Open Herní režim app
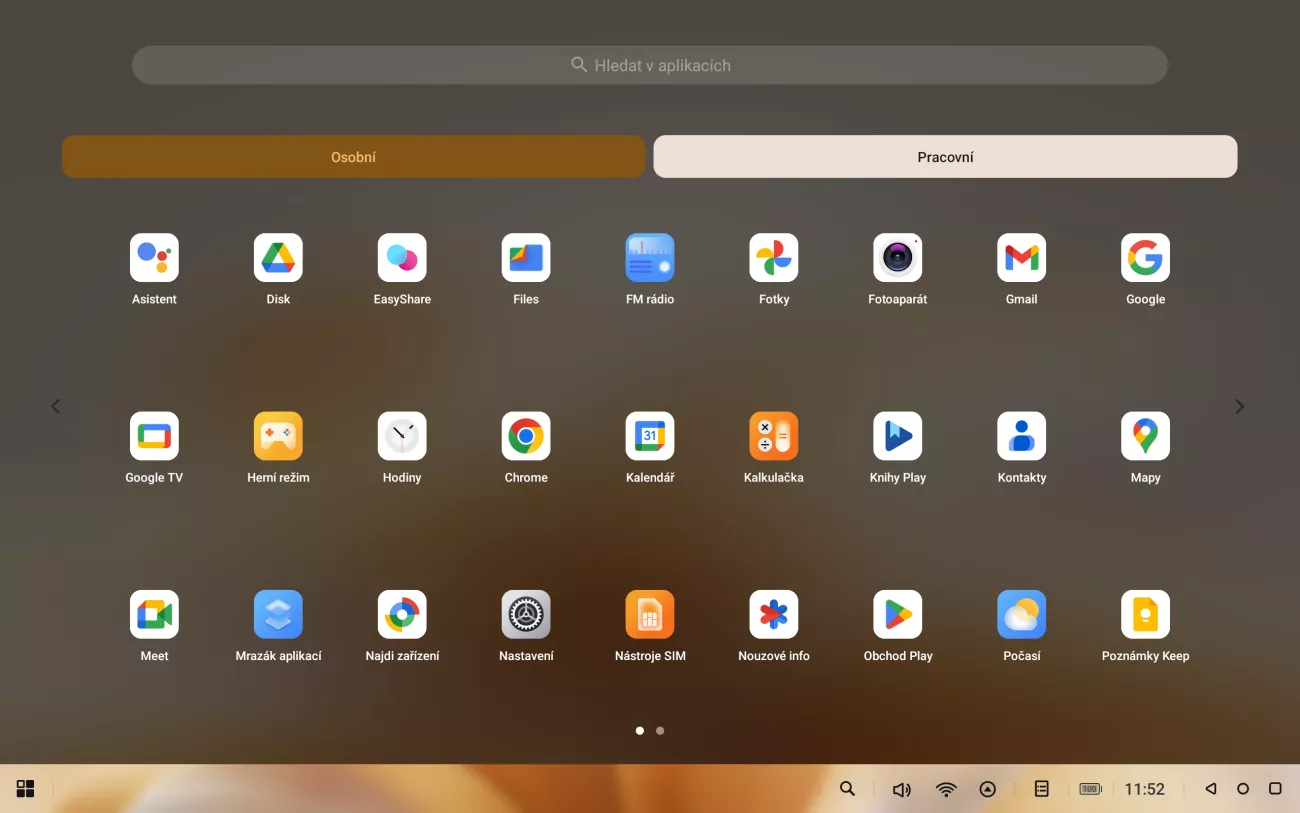This screenshot has height=813, width=1300. [x=278, y=436]
